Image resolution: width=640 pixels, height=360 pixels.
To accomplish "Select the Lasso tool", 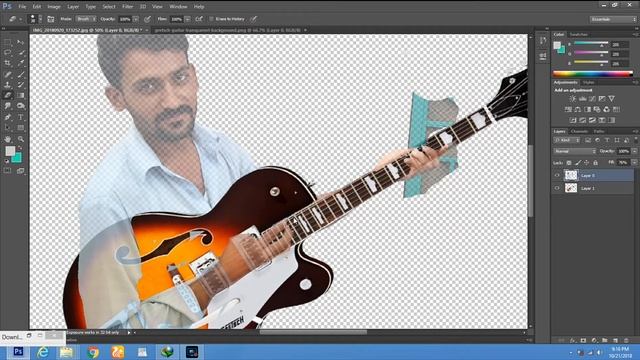I will click(8, 53).
